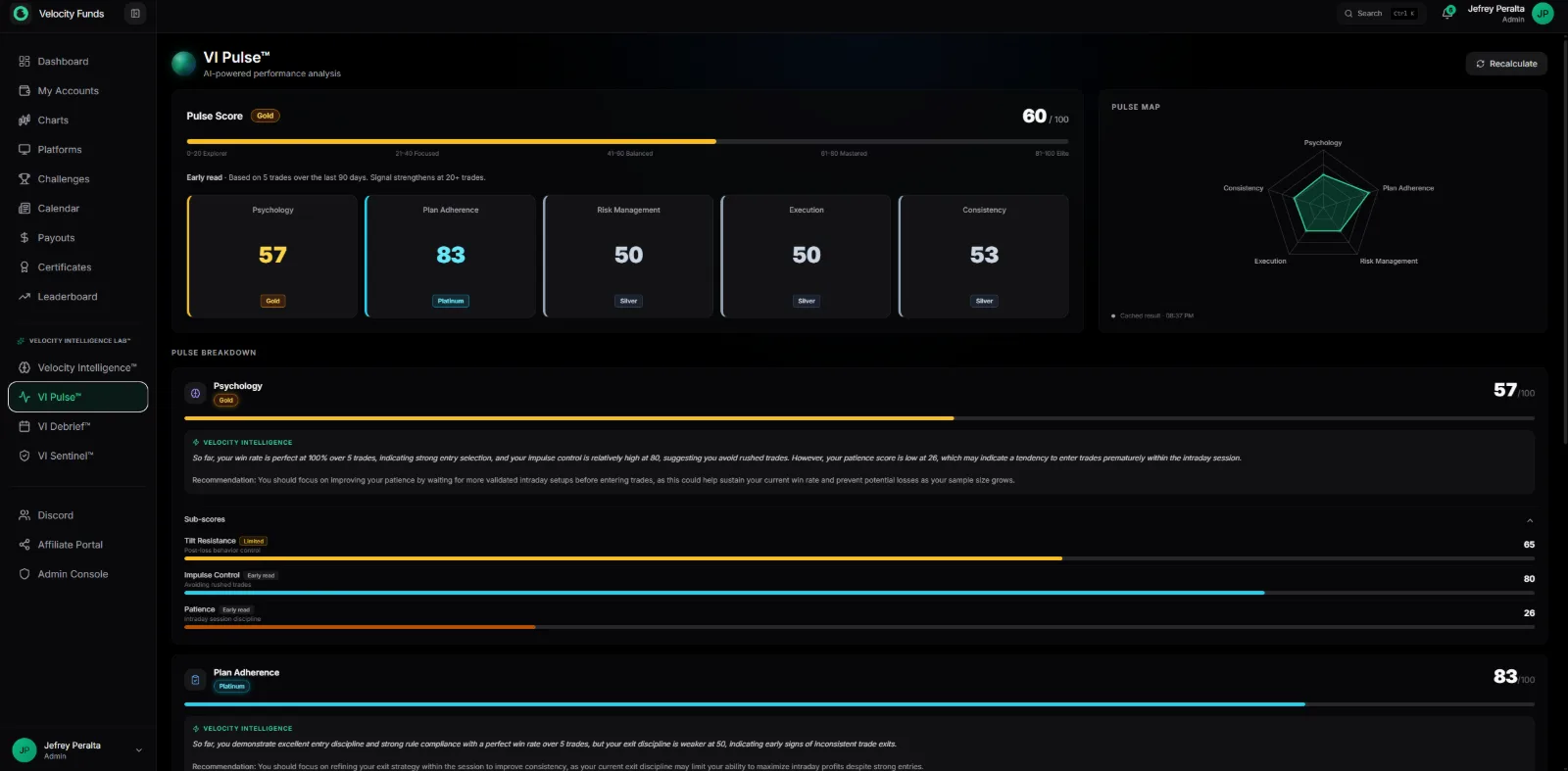
Task: Click the Search field in header
Action: click(x=1381, y=14)
